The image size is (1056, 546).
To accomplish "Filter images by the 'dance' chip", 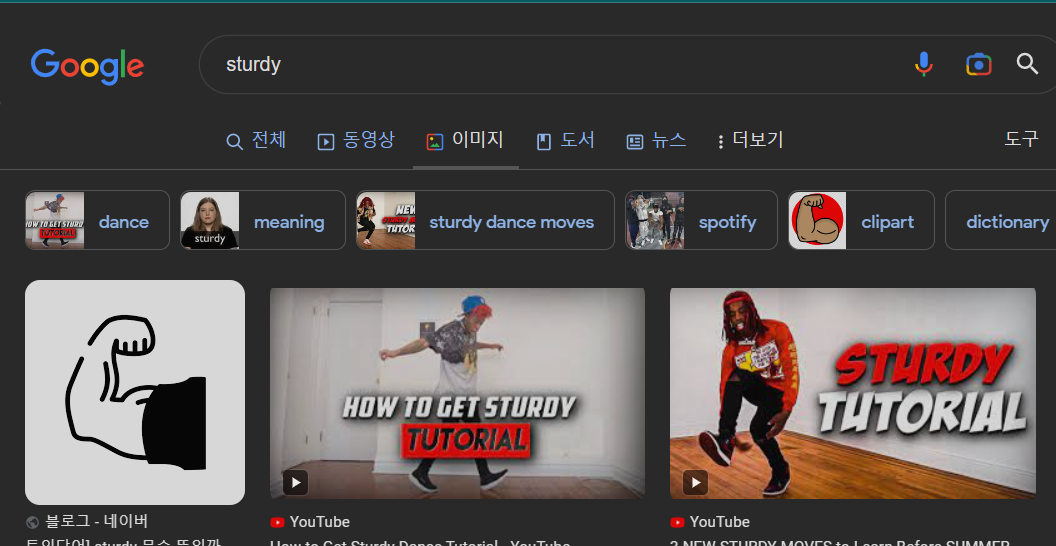I will pyautogui.click(x=98, y=220).
